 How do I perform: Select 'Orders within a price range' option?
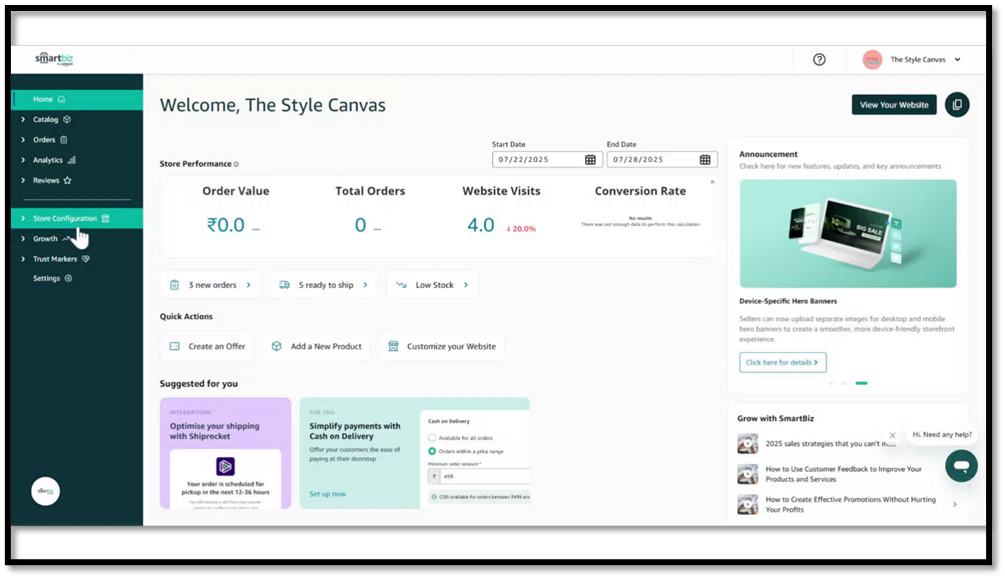432,451
